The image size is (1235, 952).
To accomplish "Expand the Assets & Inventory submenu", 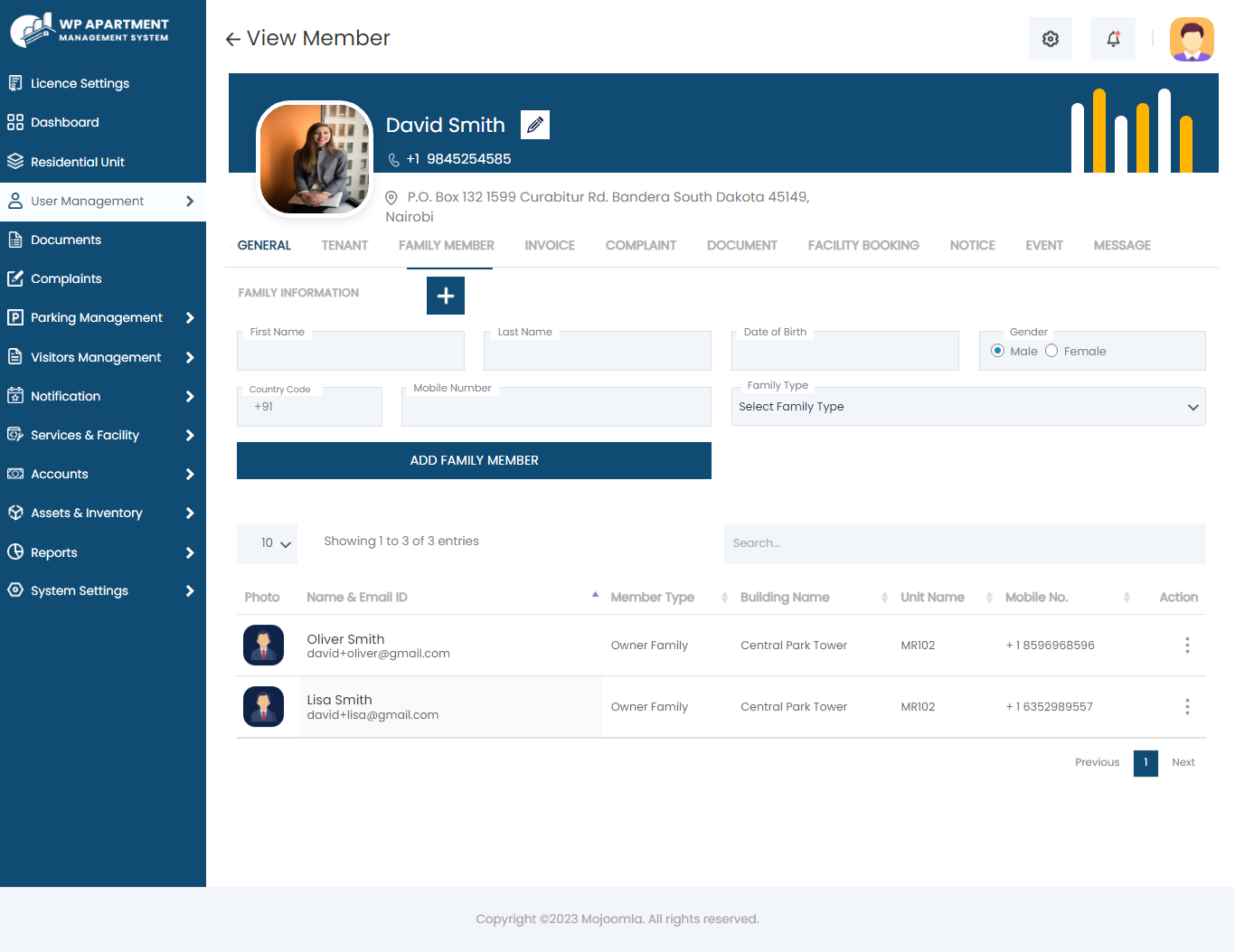I will tap(190, 513).
